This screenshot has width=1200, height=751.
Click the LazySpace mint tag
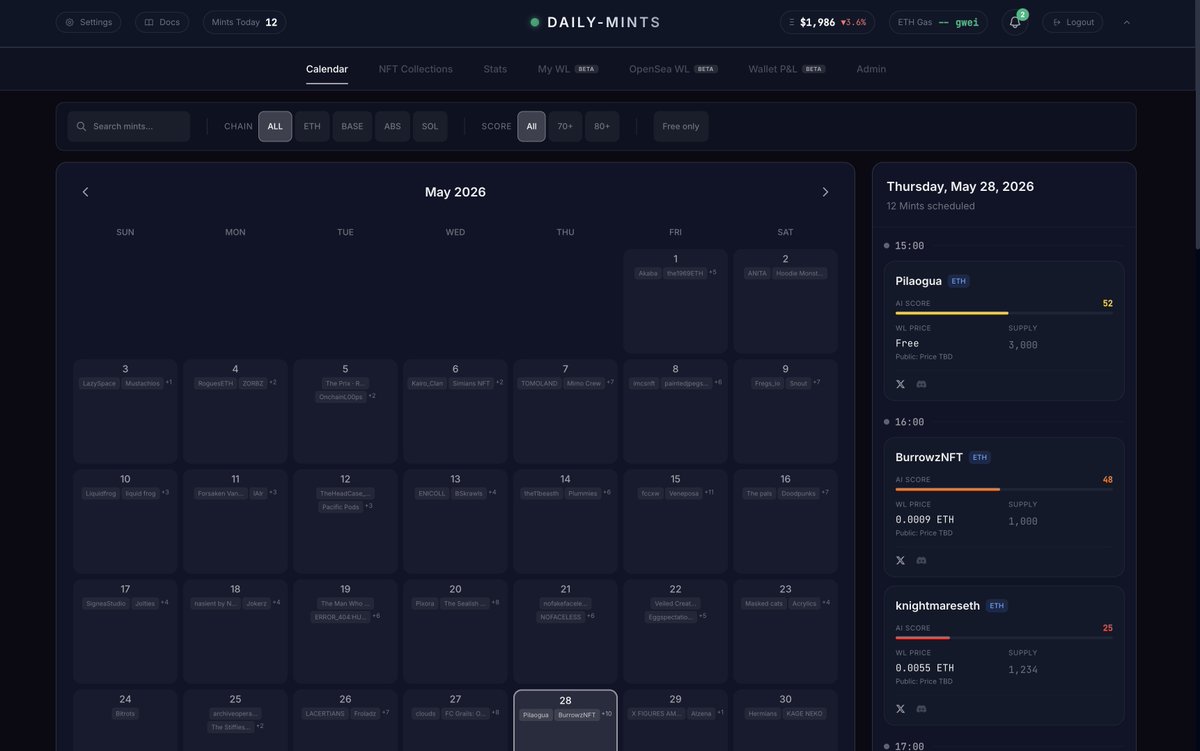click(99, 383)
